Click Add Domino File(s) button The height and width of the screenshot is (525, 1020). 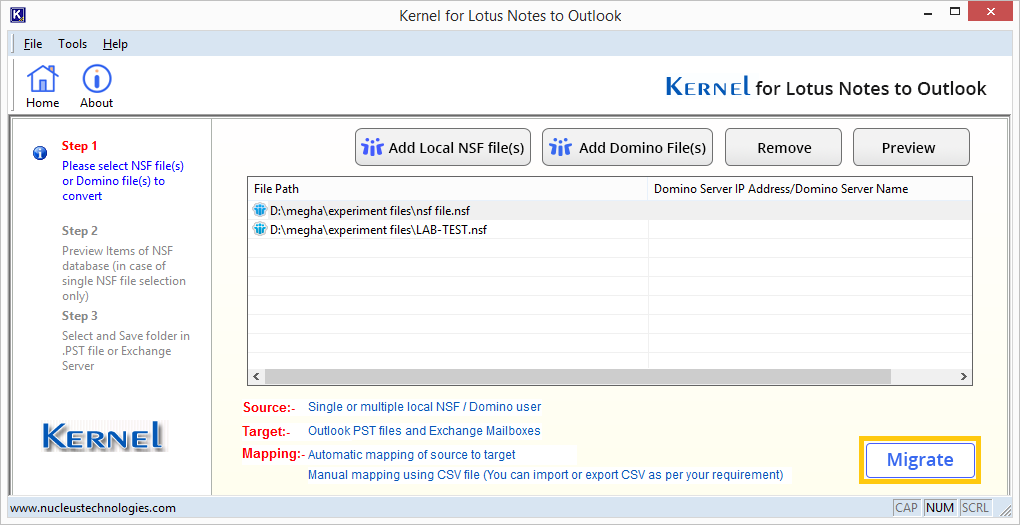(x=627, y=148)
